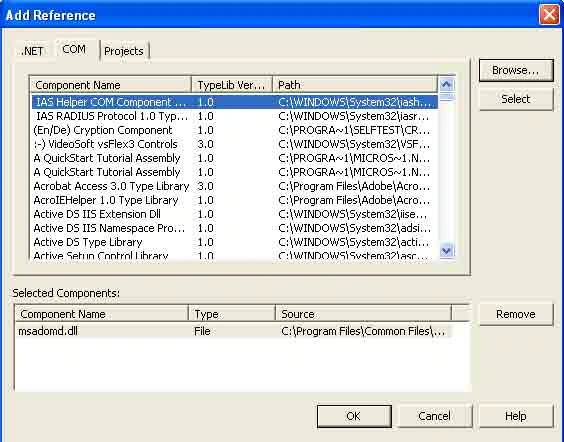Image resolution: width=564 pixels, height=442 pixels.
Task: Sort list by Path column header
Action: [x=355, y=85]
